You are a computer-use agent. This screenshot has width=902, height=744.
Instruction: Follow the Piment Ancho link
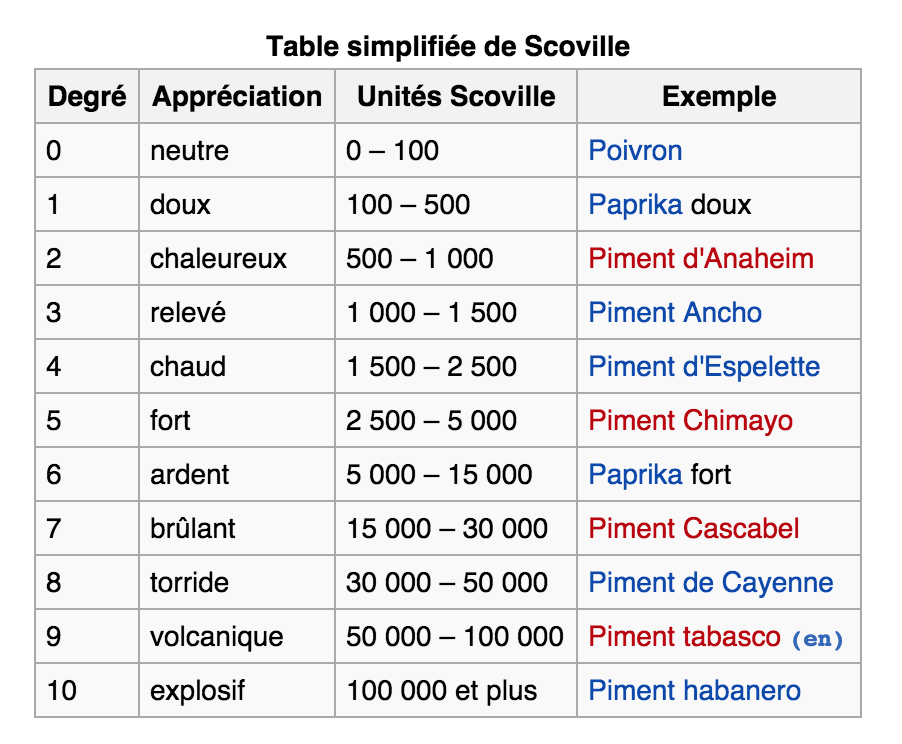pyautogui.click(x=675, y=313)
